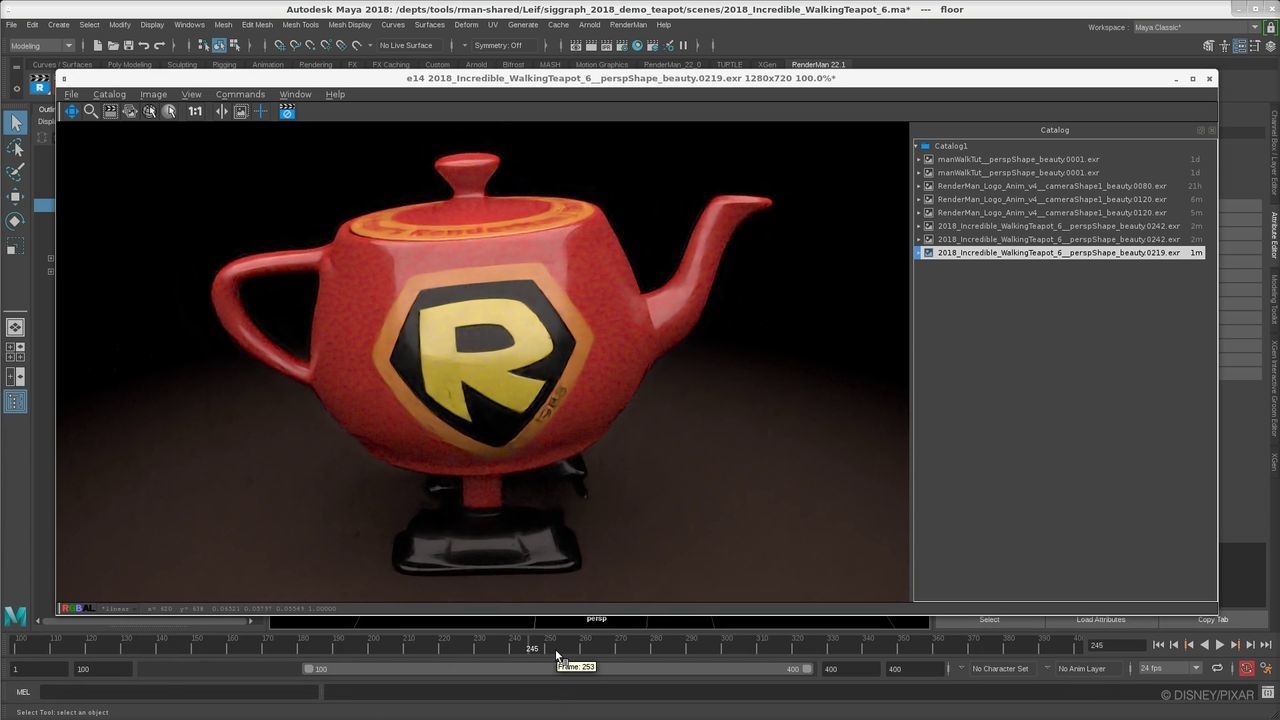Click the Copy Tab button
The width and height of the screenshot is (1280, 720).
click(1213, 619)
